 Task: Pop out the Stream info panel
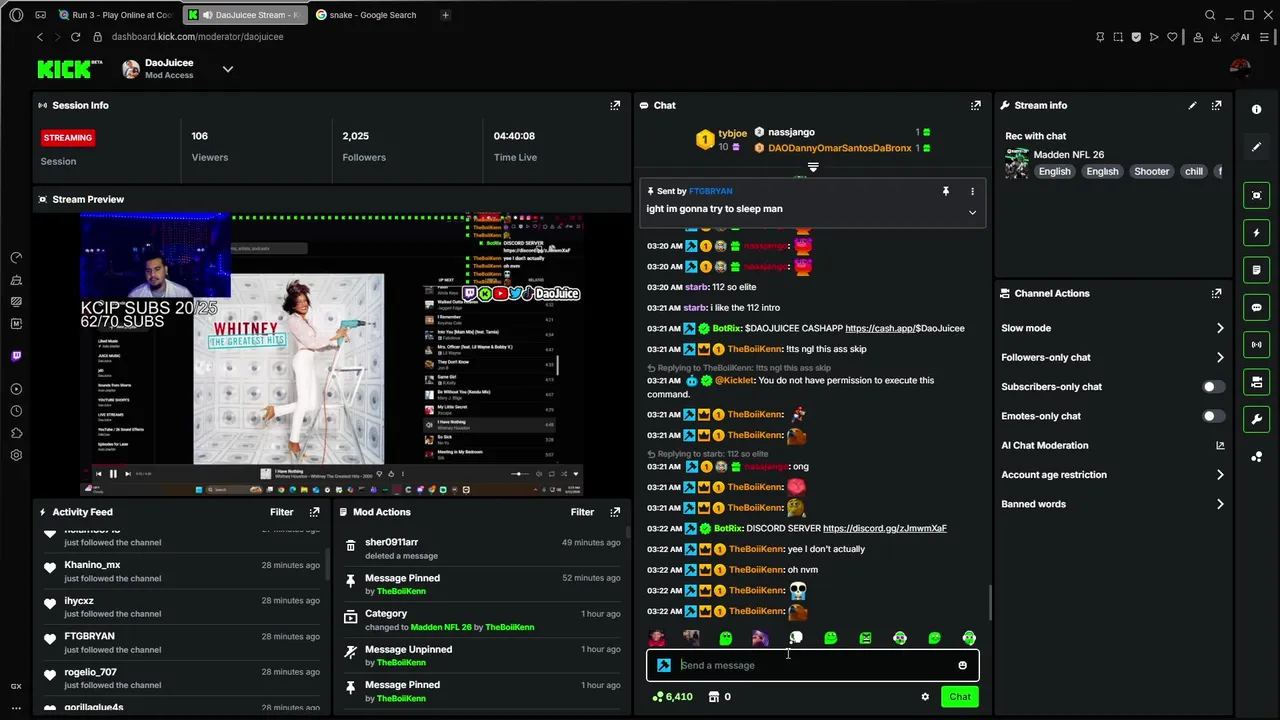[x=1216, y=105]
